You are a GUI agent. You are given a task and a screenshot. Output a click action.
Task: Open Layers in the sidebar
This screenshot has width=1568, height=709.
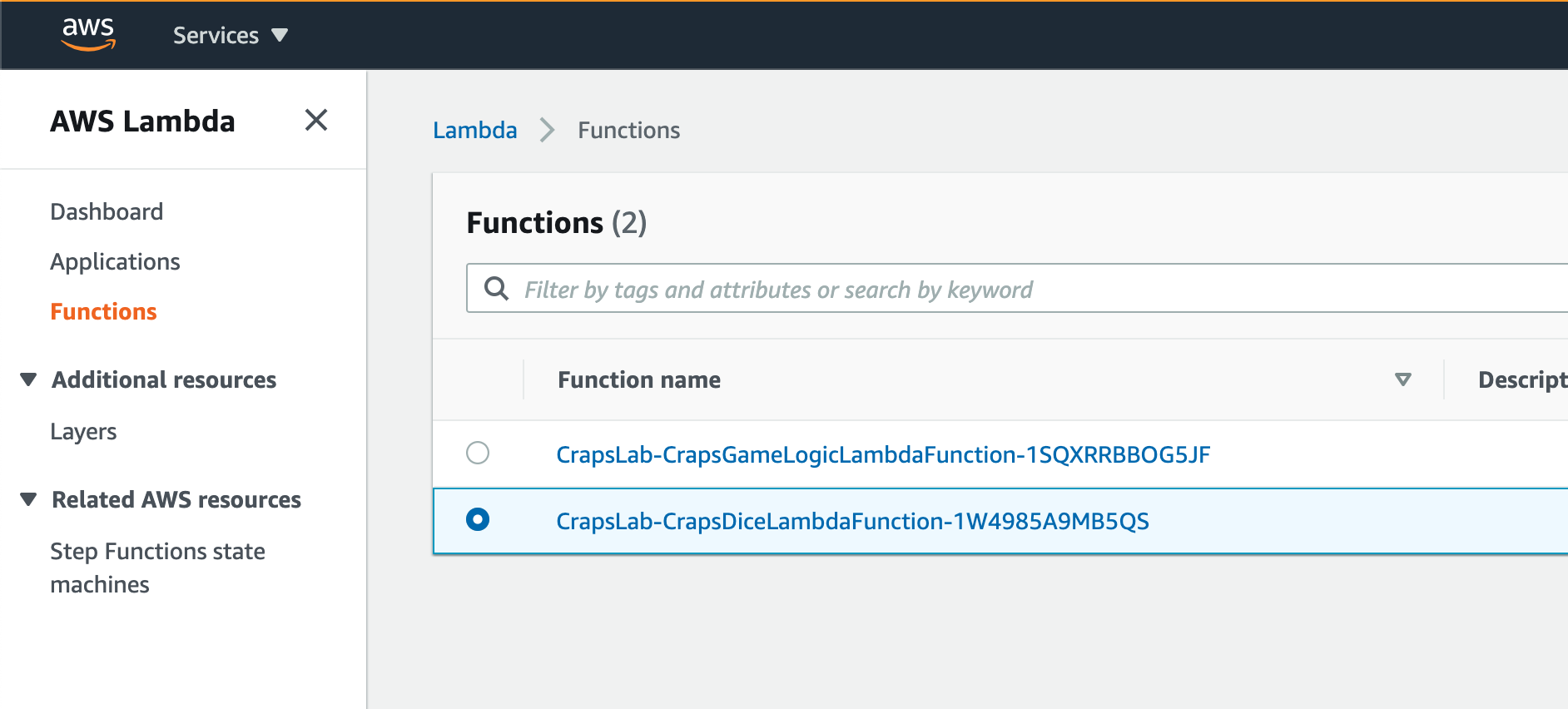click(83, 432)
